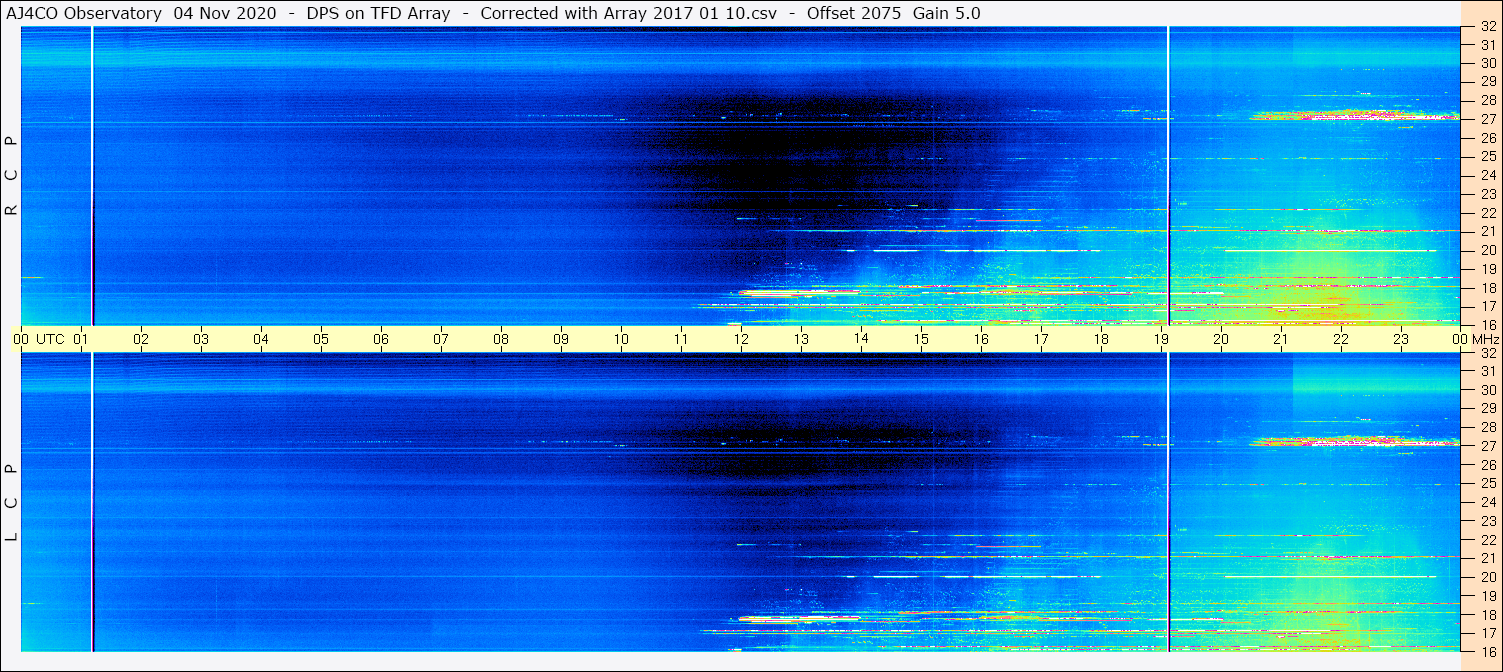Click the LCP label beside lower spectrogram
1503x672 pixels.
[12, 502]
